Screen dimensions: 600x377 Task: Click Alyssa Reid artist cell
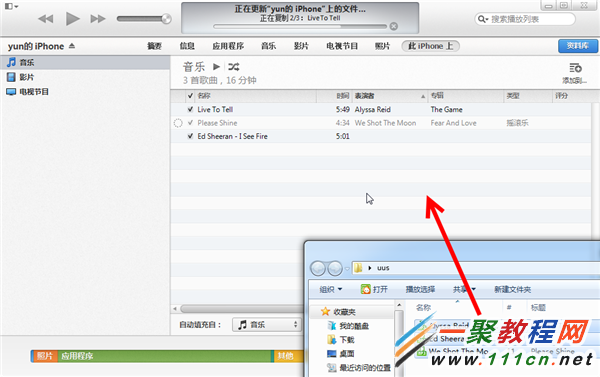(x=373, y=109)
